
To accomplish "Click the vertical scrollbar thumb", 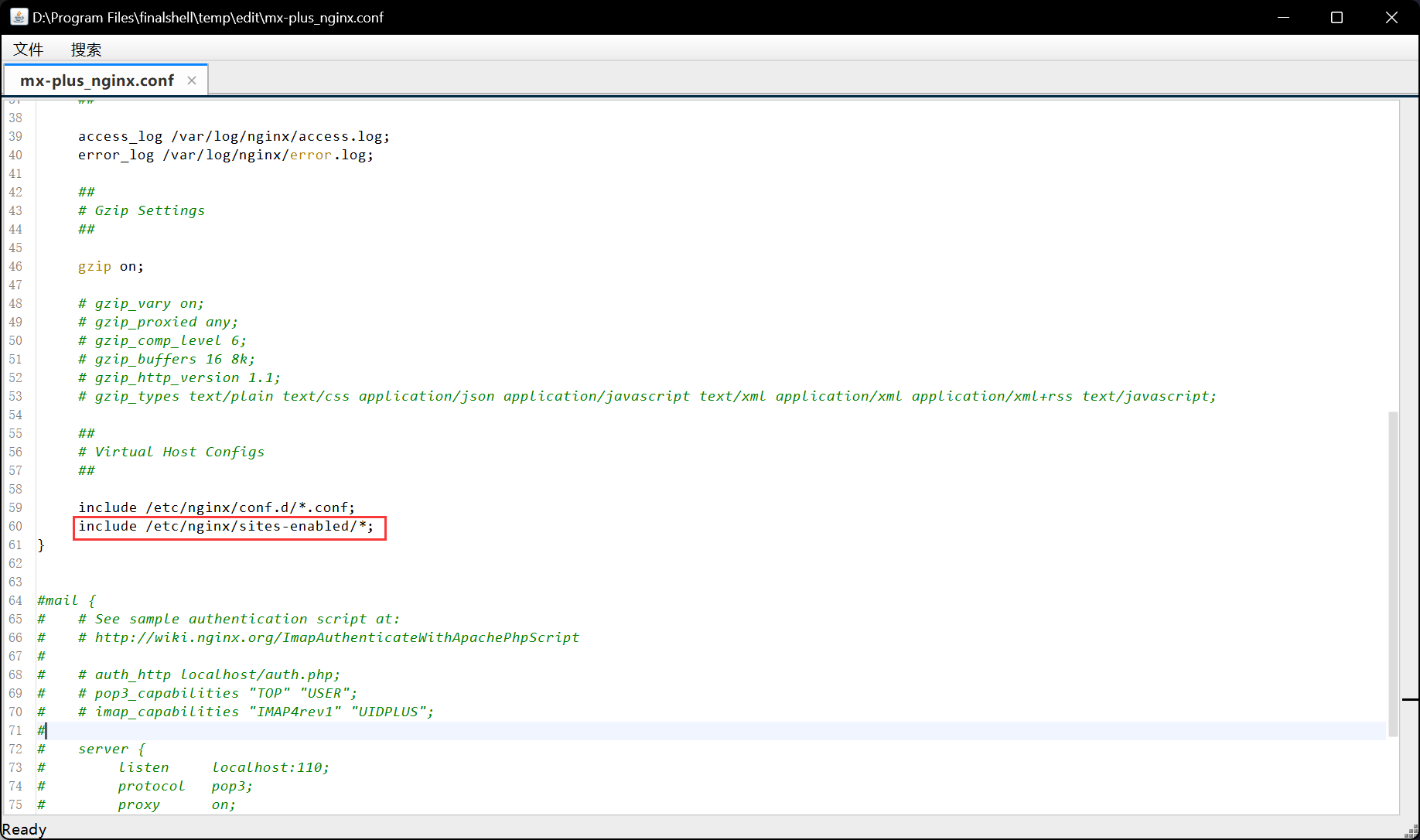I will coord(1393,572).
